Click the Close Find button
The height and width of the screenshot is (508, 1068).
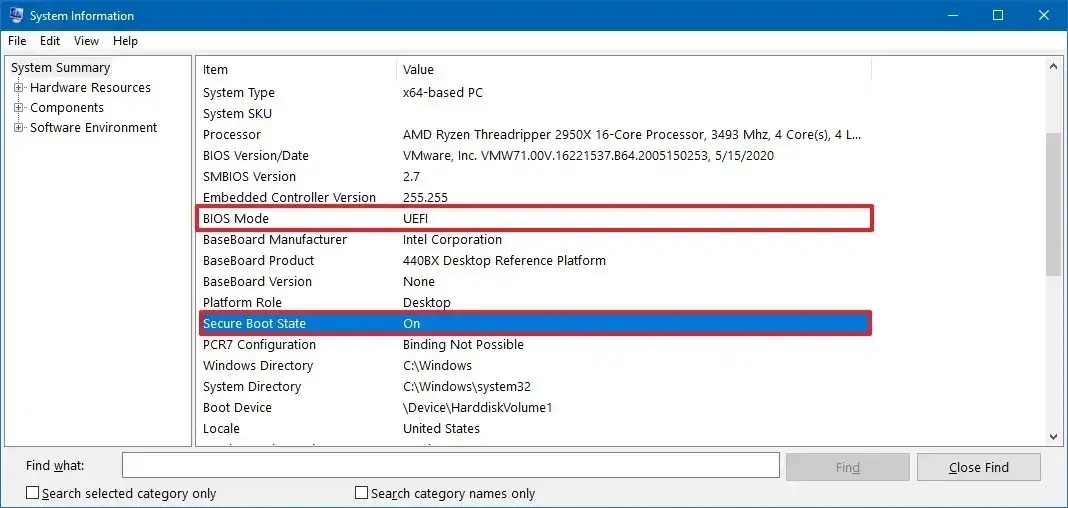tap(979, 467)
